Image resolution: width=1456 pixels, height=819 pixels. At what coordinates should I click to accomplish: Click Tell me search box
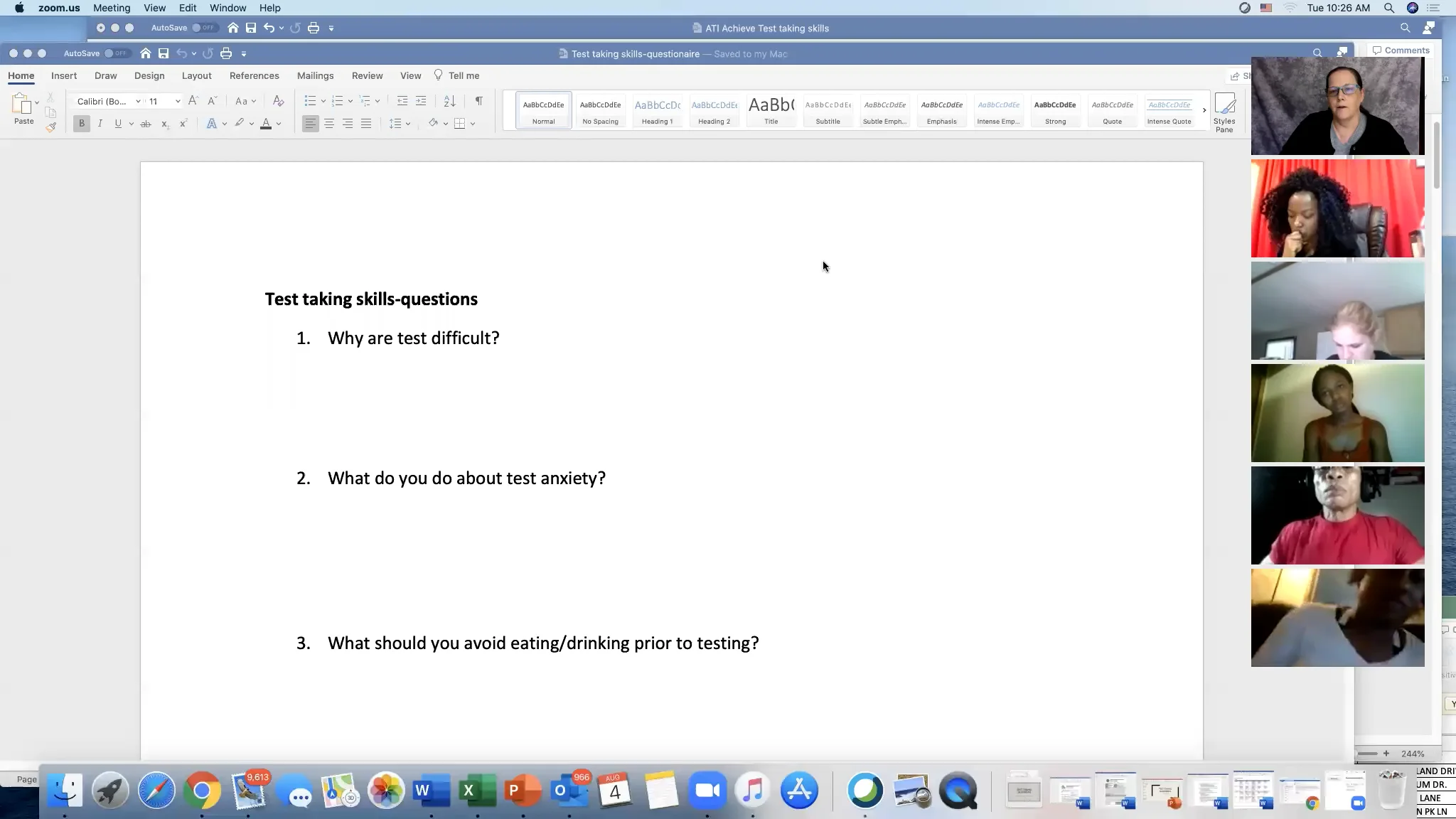457,75
